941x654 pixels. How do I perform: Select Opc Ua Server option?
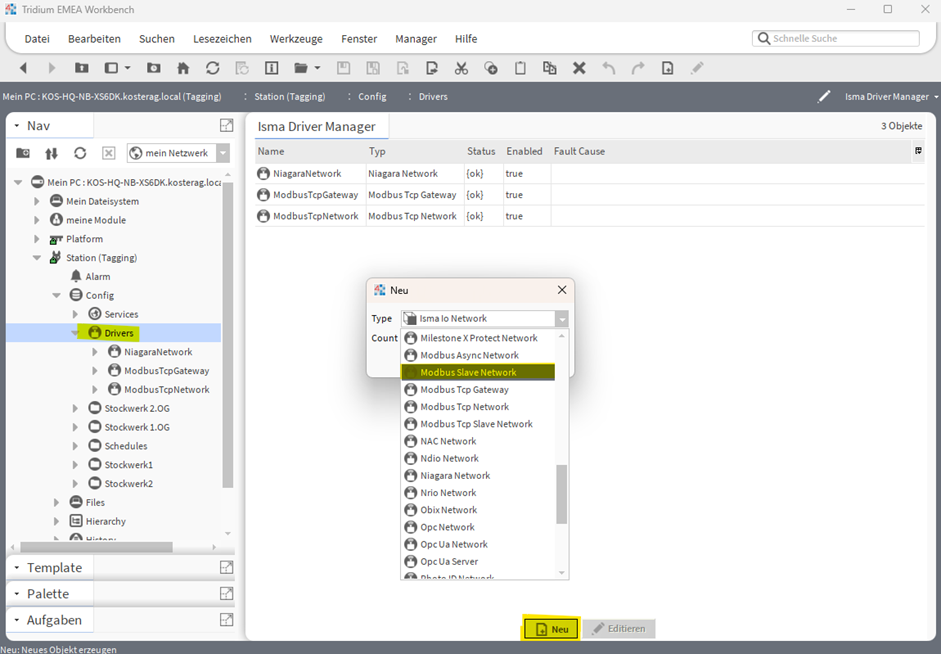coord(478,562)
